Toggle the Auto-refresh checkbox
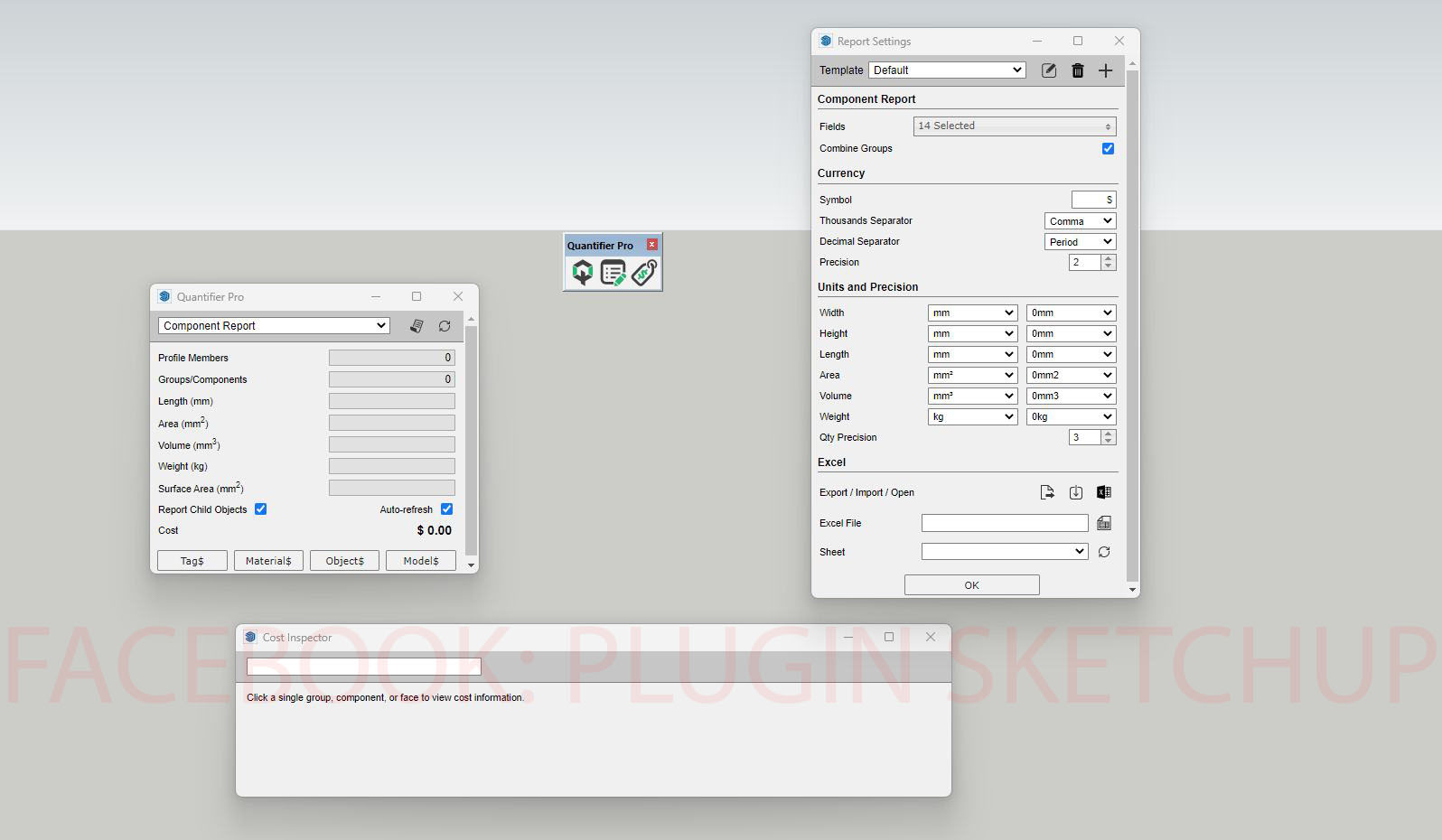This screenshot has height=840, width=1442. pyautogui.click(x=447, y=509)
